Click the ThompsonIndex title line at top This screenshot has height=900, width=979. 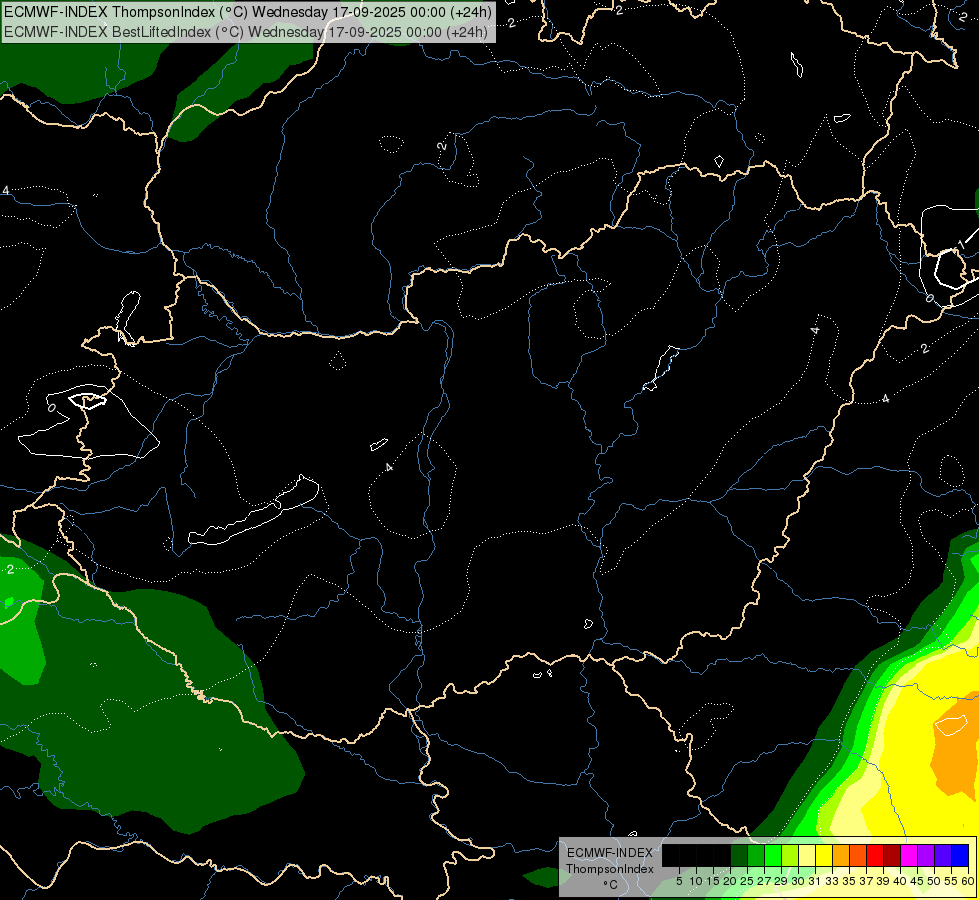[x=248, y=12]
